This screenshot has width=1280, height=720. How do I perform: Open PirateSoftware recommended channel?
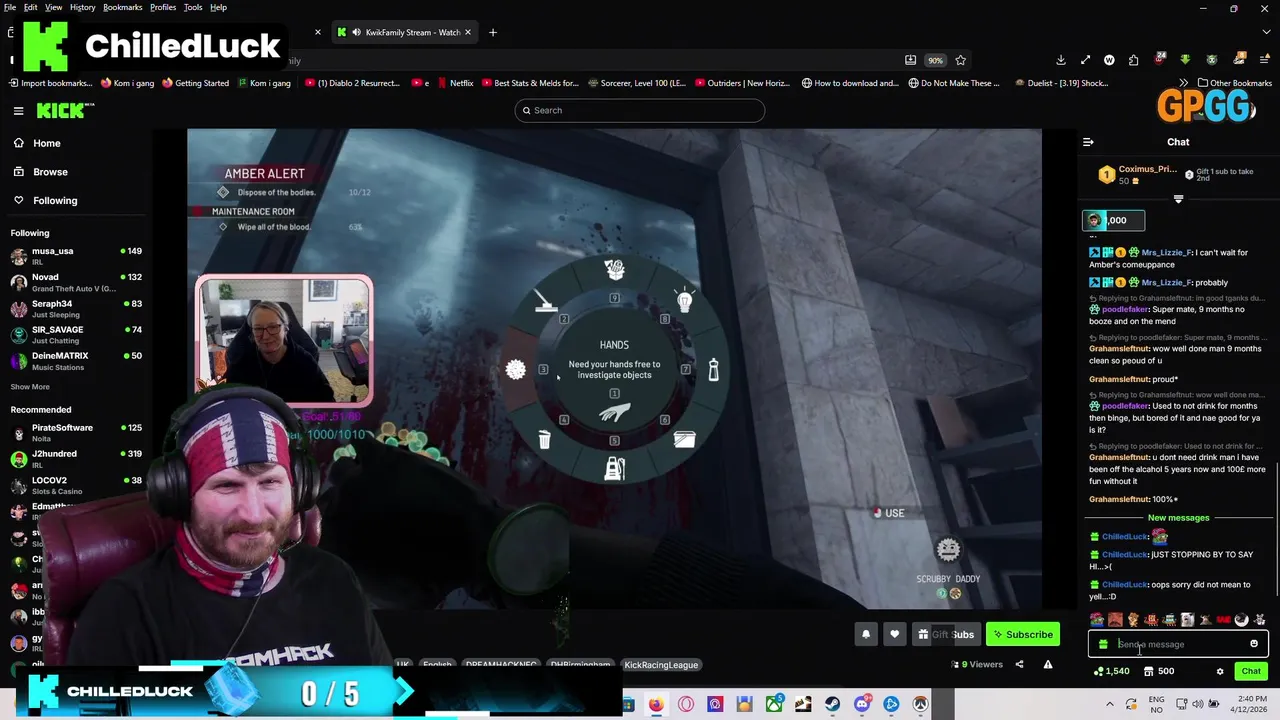coord(75,432)
